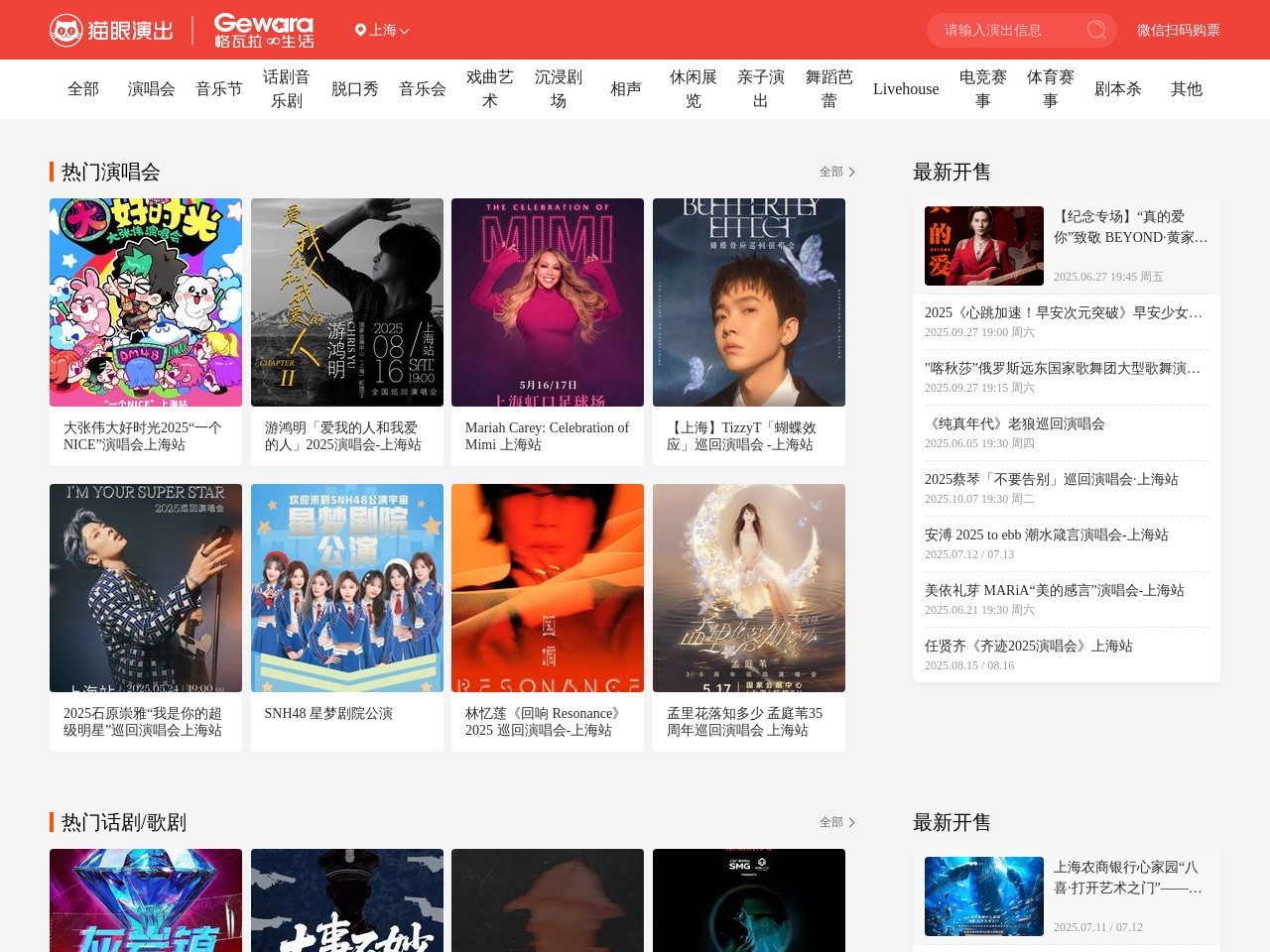
Task: Select the 演唱会 category tab
Action: tap(152, 89)
